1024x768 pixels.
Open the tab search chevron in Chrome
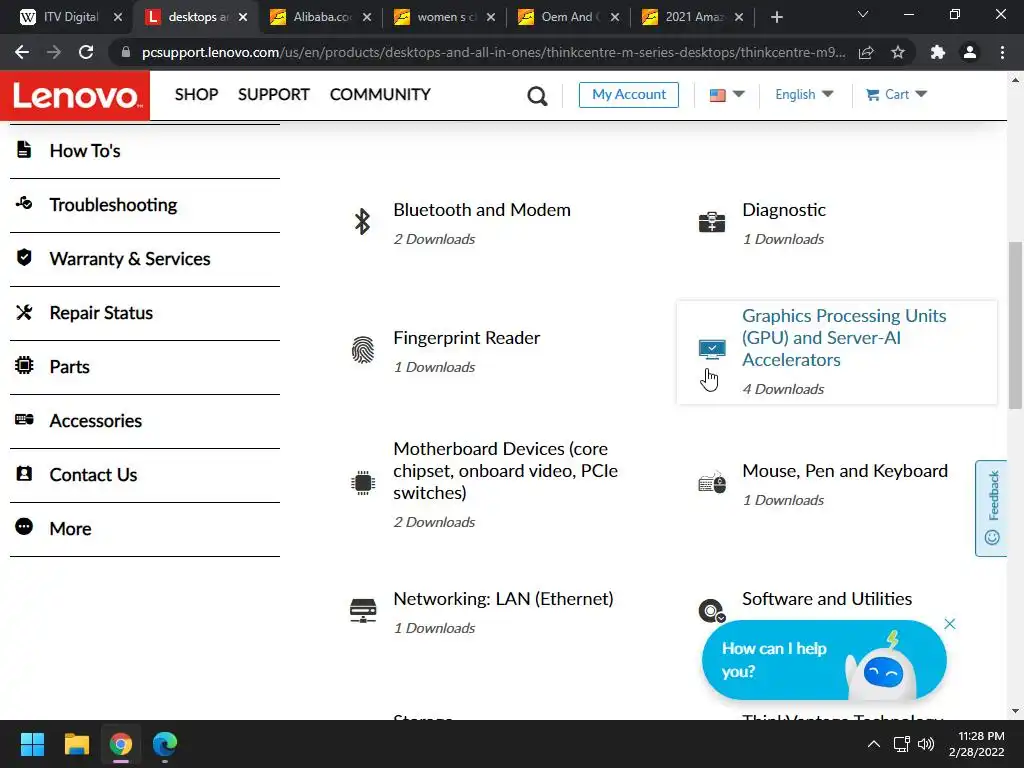point(863,14)
